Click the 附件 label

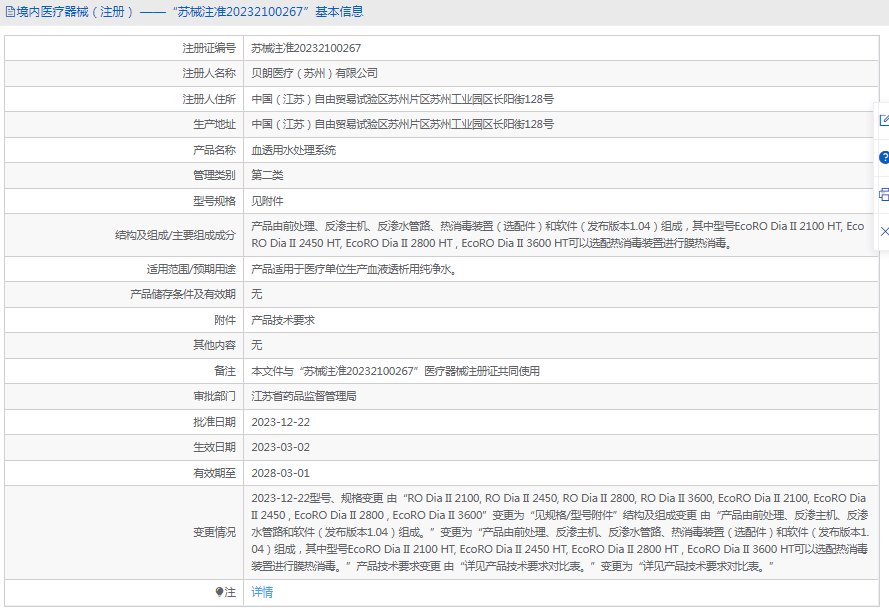(x=225, y=320)
